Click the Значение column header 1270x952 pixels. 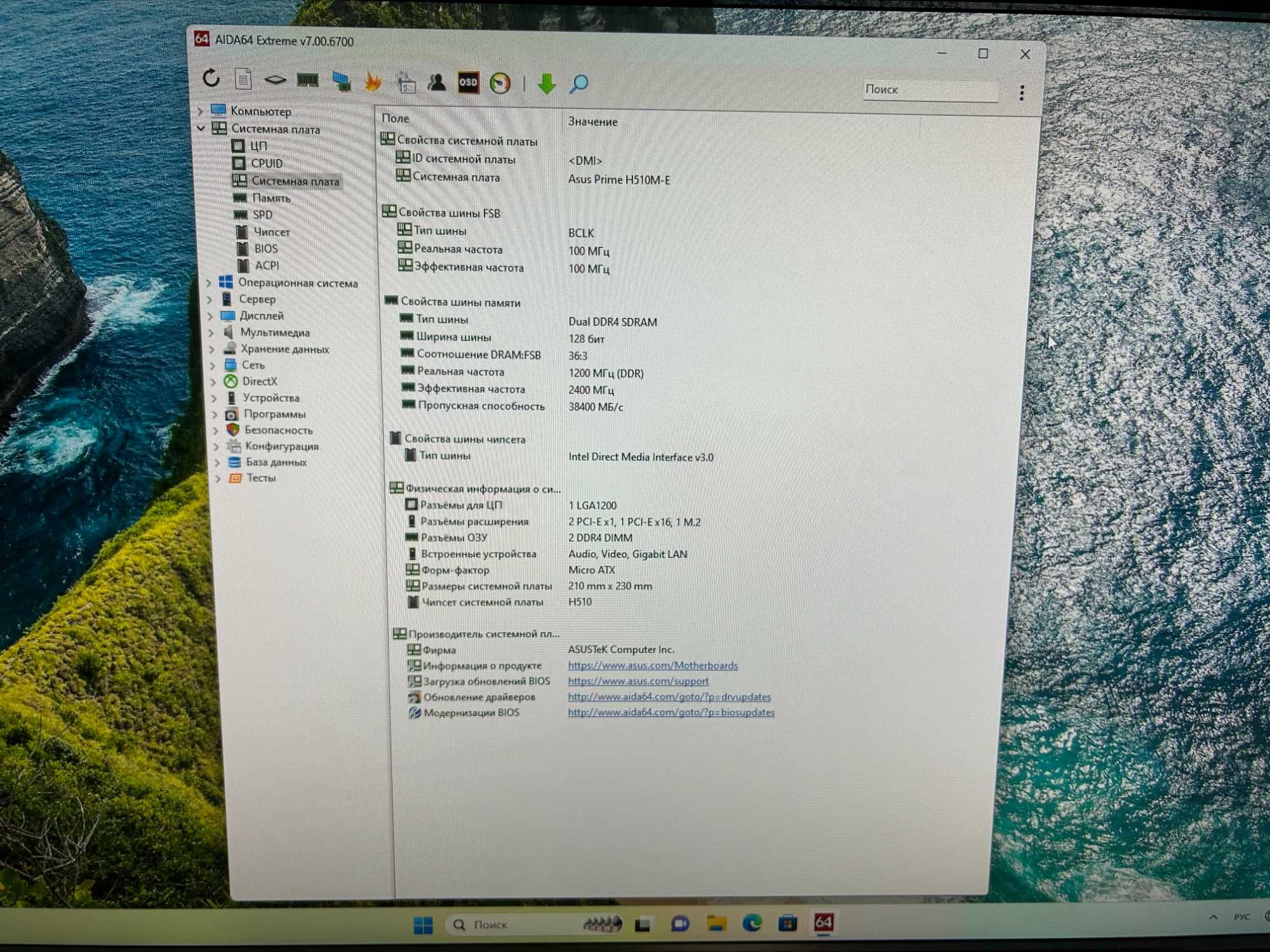592,121
